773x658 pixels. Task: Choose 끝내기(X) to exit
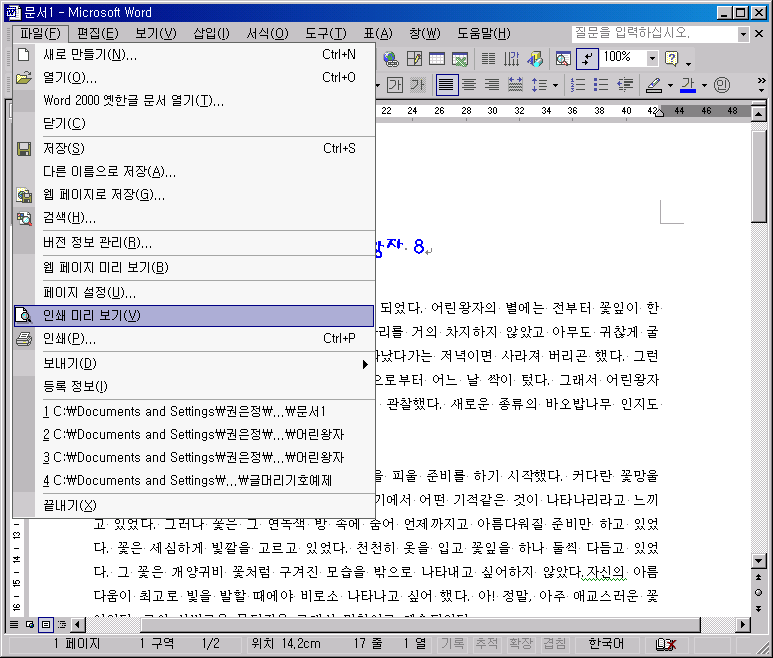195,506
